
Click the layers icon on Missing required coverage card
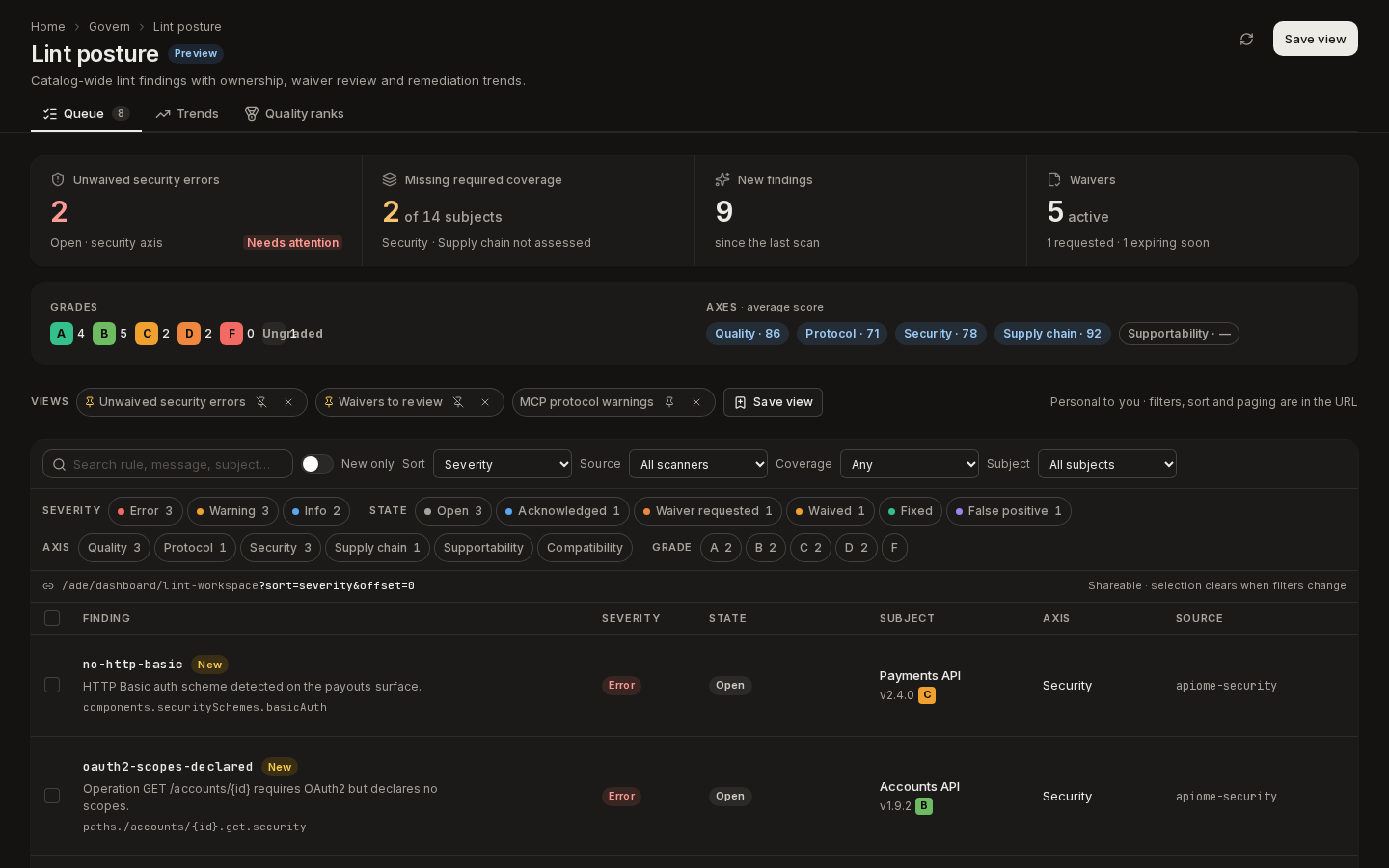tap(390, 179)
